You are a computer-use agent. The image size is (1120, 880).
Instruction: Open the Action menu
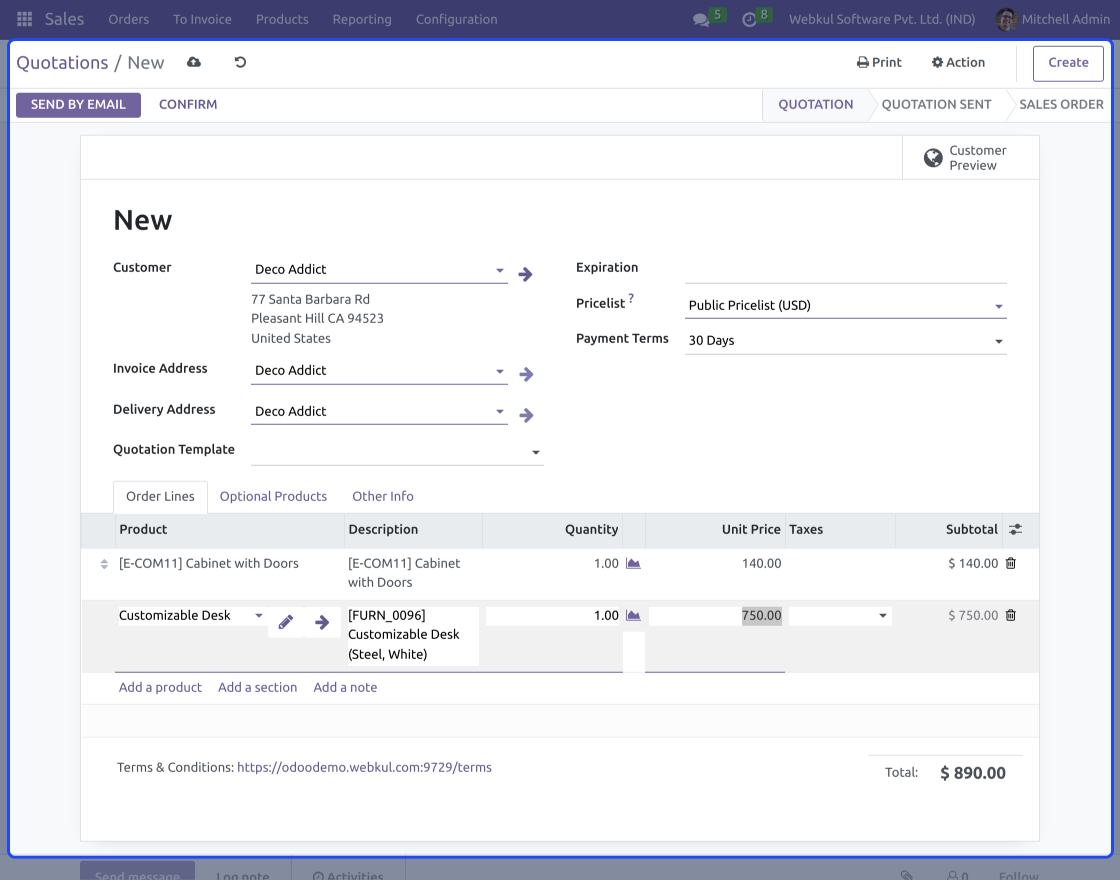958,62
